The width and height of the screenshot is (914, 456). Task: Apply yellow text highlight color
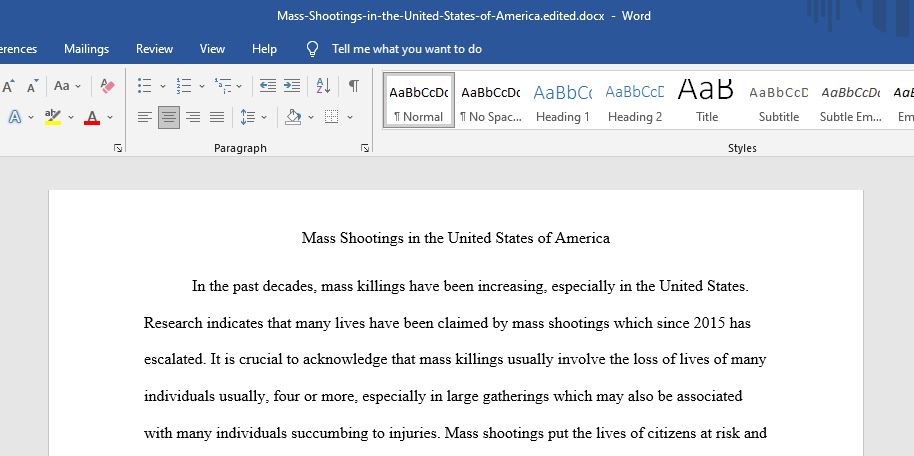(53, 117)
